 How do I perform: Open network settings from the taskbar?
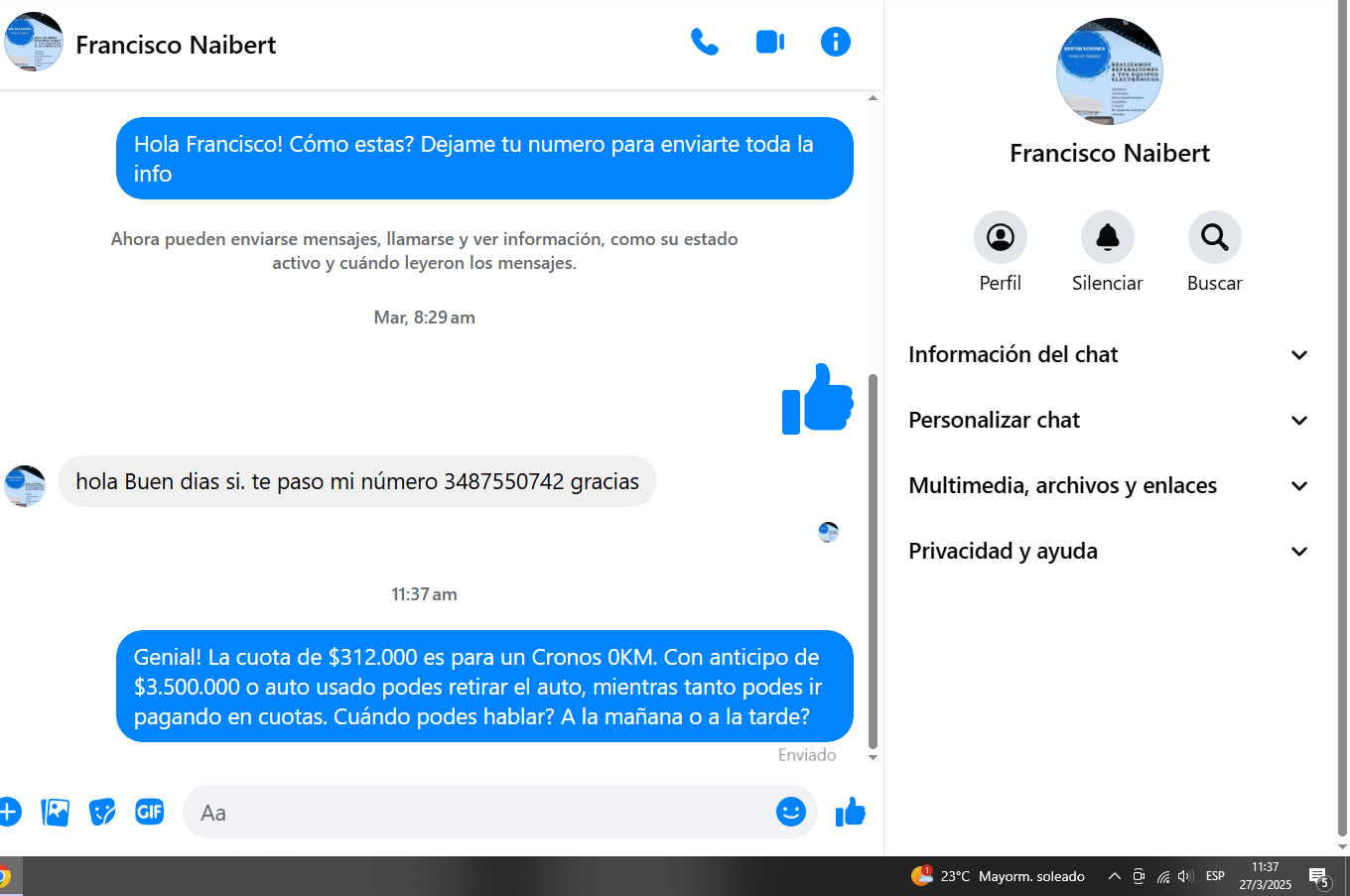1163,876
